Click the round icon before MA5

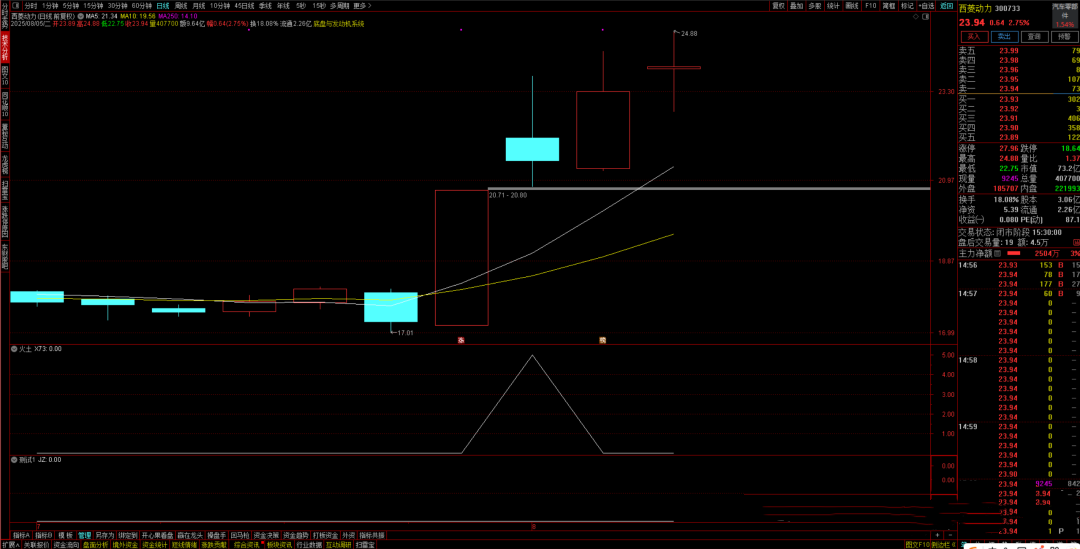click(x=80, y=16)
